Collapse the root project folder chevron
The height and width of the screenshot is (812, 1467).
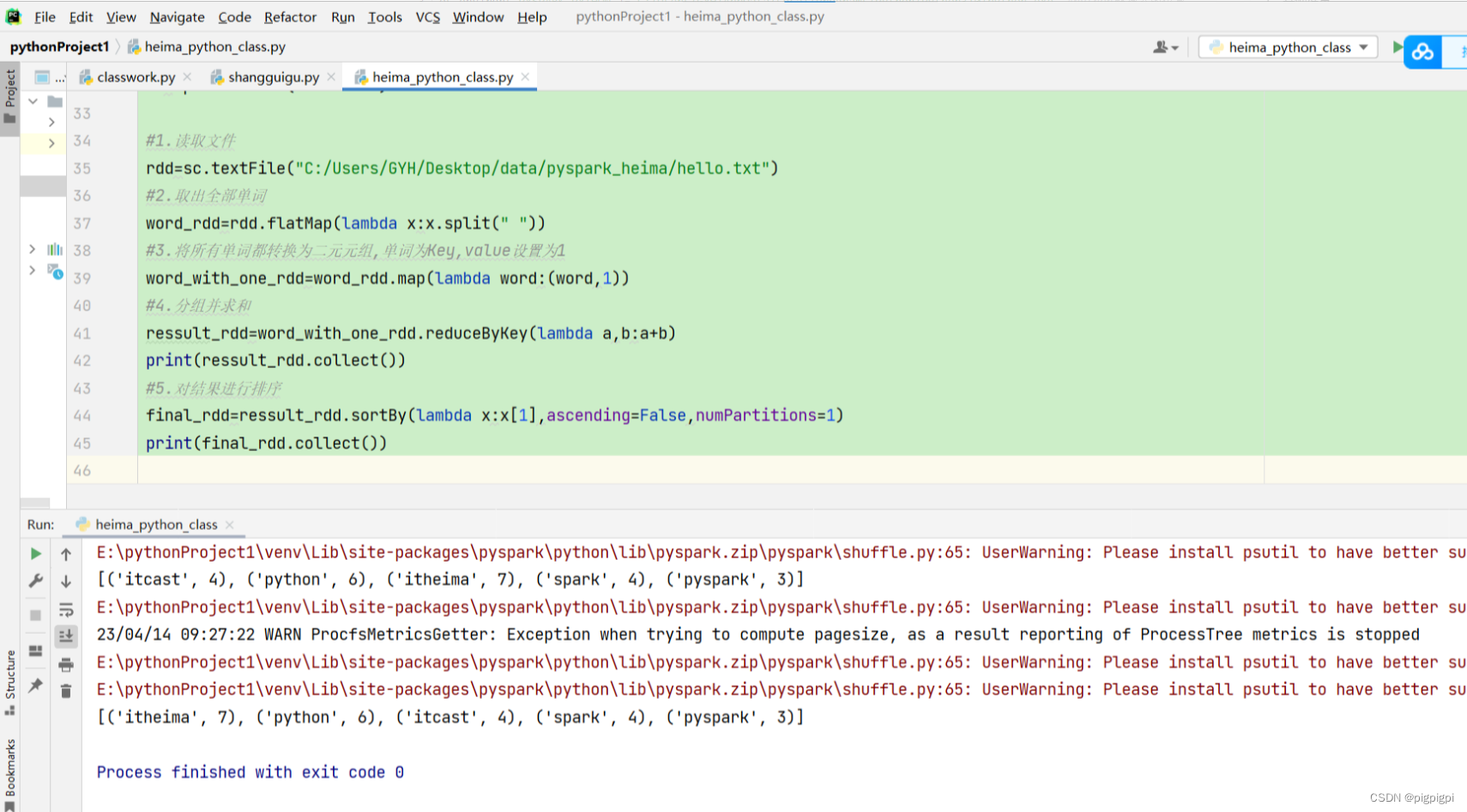pyautogui.click(x=33, y=101)
